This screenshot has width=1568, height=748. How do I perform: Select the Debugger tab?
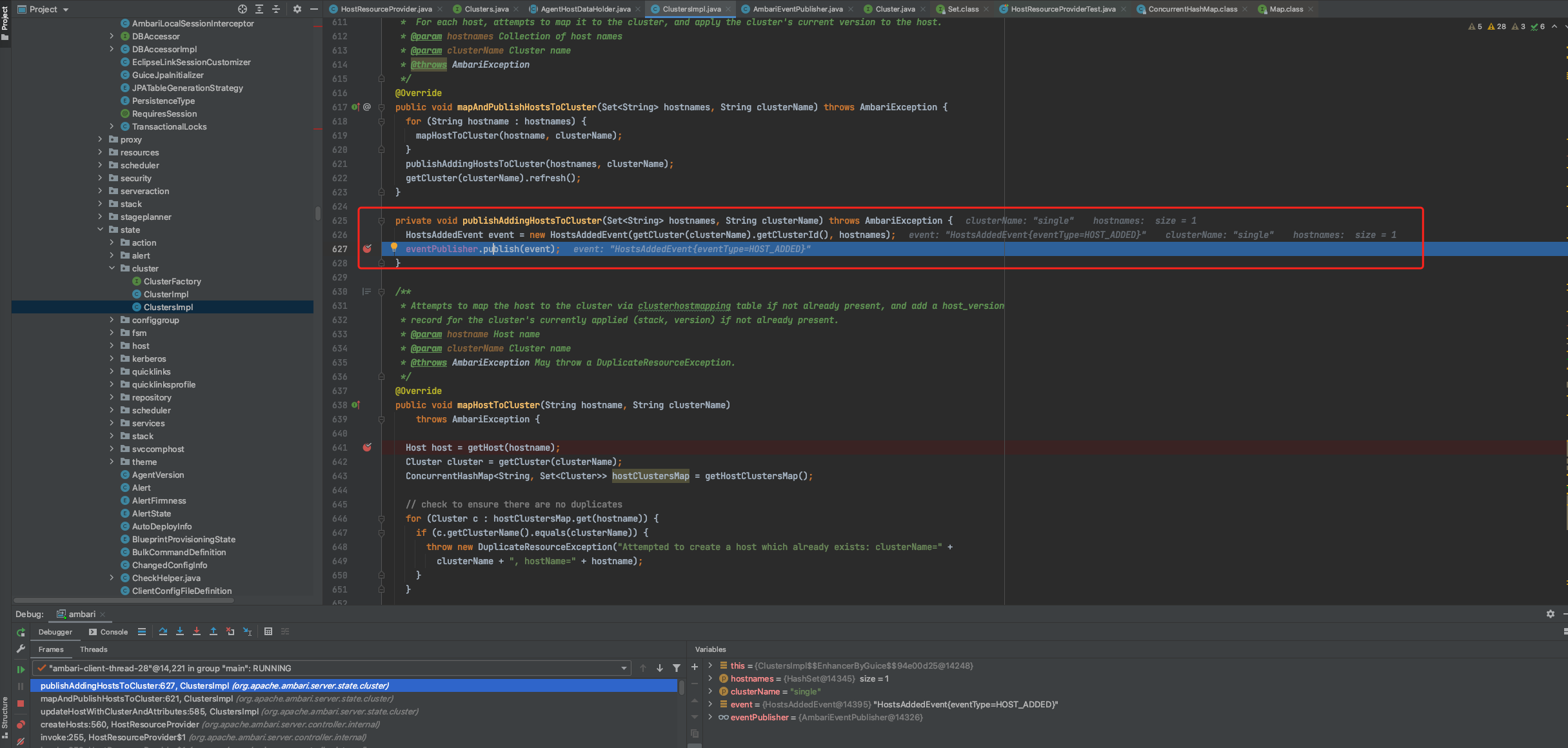coord(55,632)
